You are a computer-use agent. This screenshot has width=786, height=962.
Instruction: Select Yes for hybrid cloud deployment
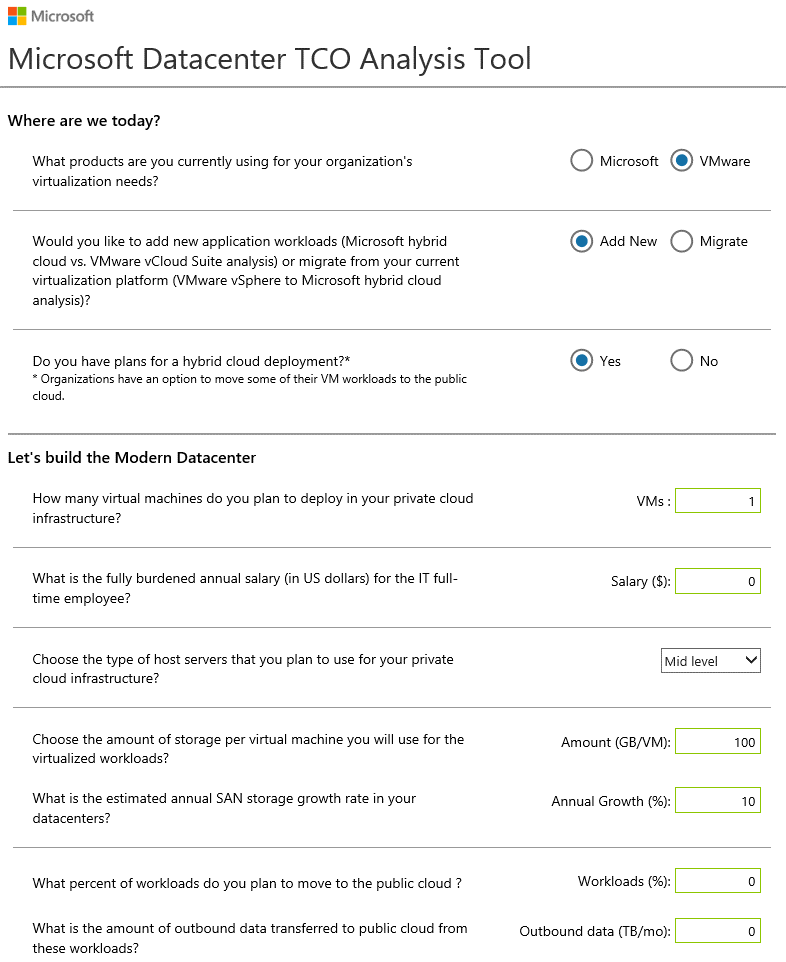[x=581, y=361]
